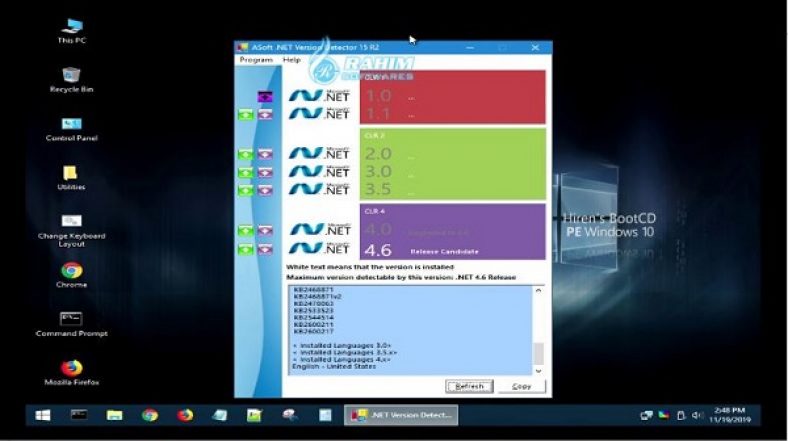The image size is (788, 441).
Task: Click the Microsoft .NET logo beside version 3.5
Action: 319,189
